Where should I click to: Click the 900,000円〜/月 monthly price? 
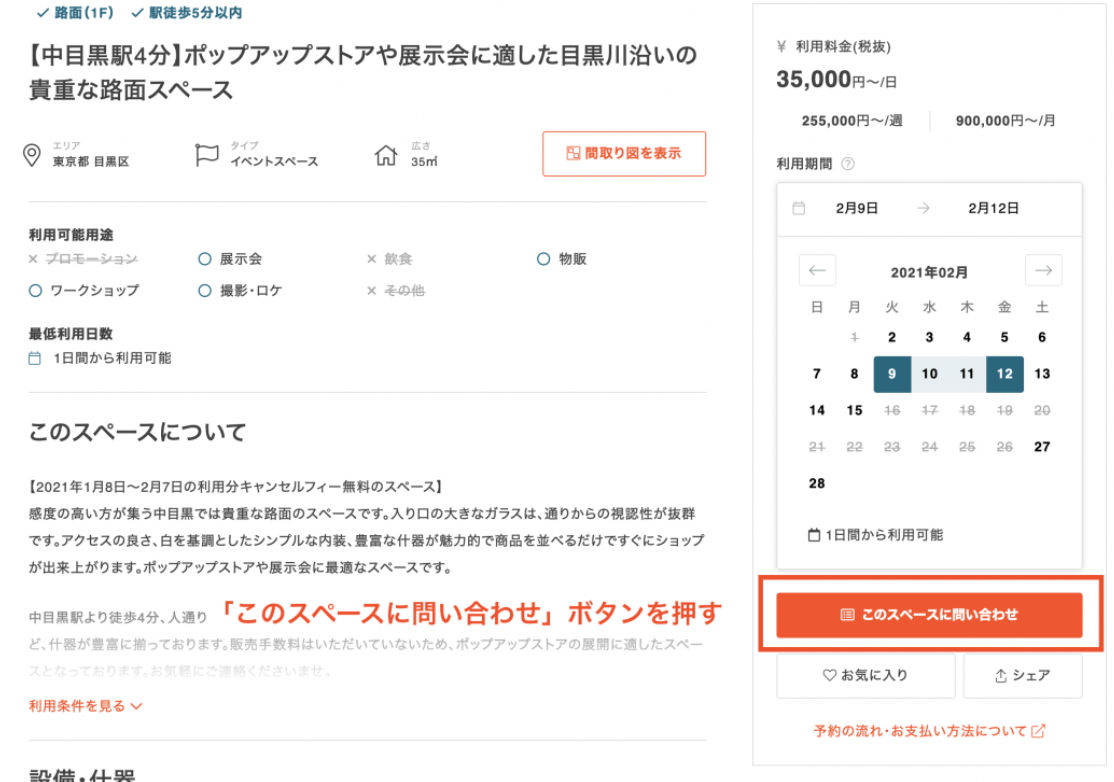[x=1005, y=121]
